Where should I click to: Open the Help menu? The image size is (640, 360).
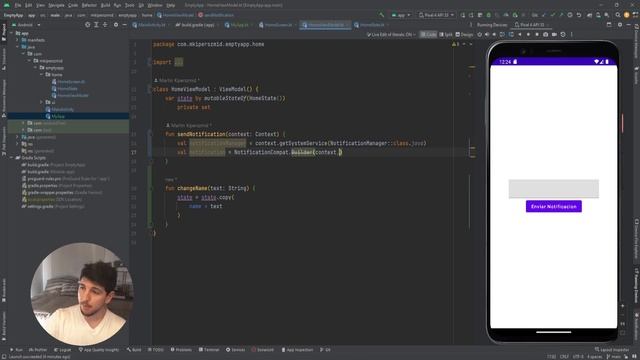click(x=171, y=5)
